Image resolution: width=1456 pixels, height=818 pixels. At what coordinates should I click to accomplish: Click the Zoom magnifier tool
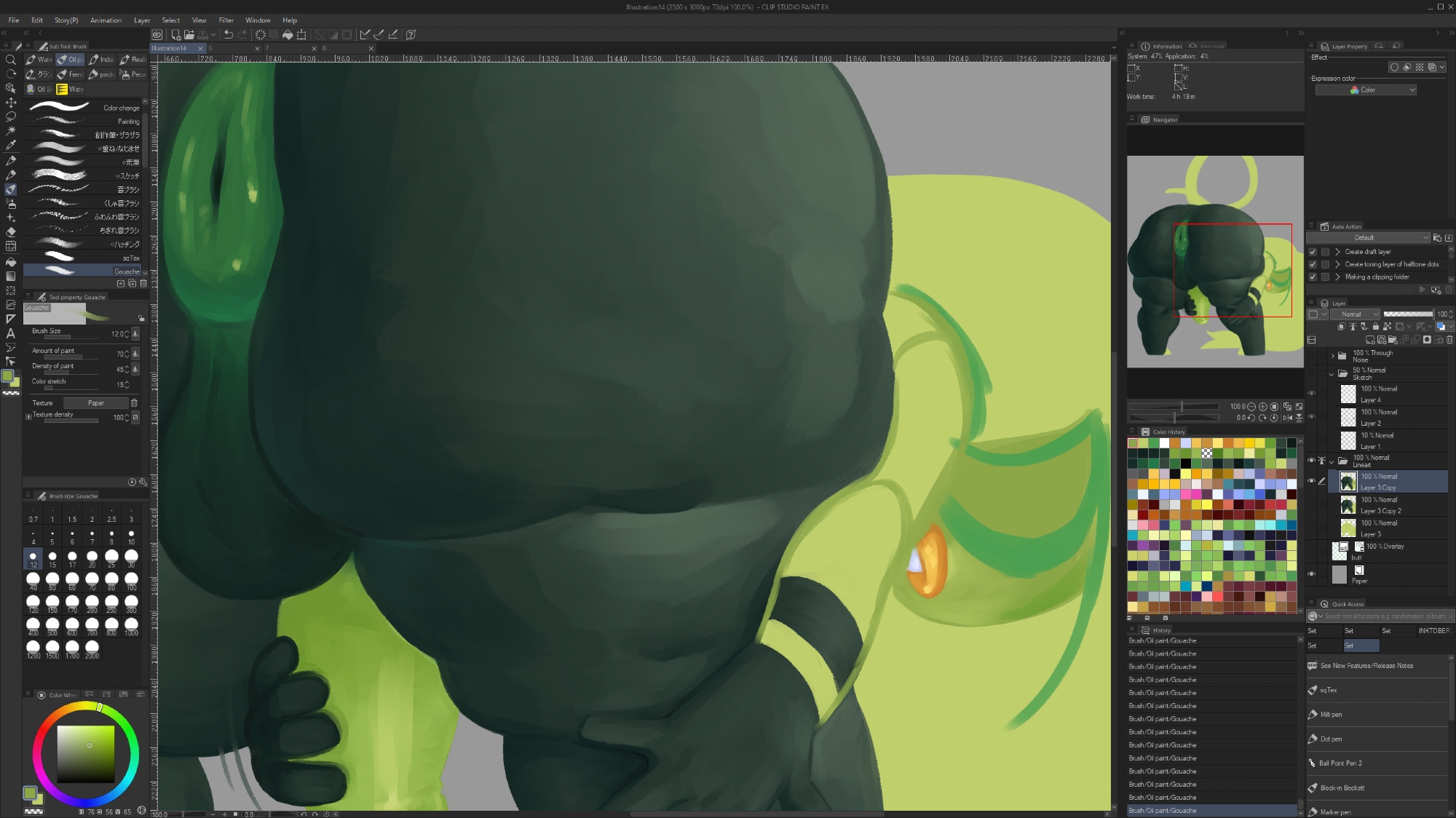click(11, 60)
